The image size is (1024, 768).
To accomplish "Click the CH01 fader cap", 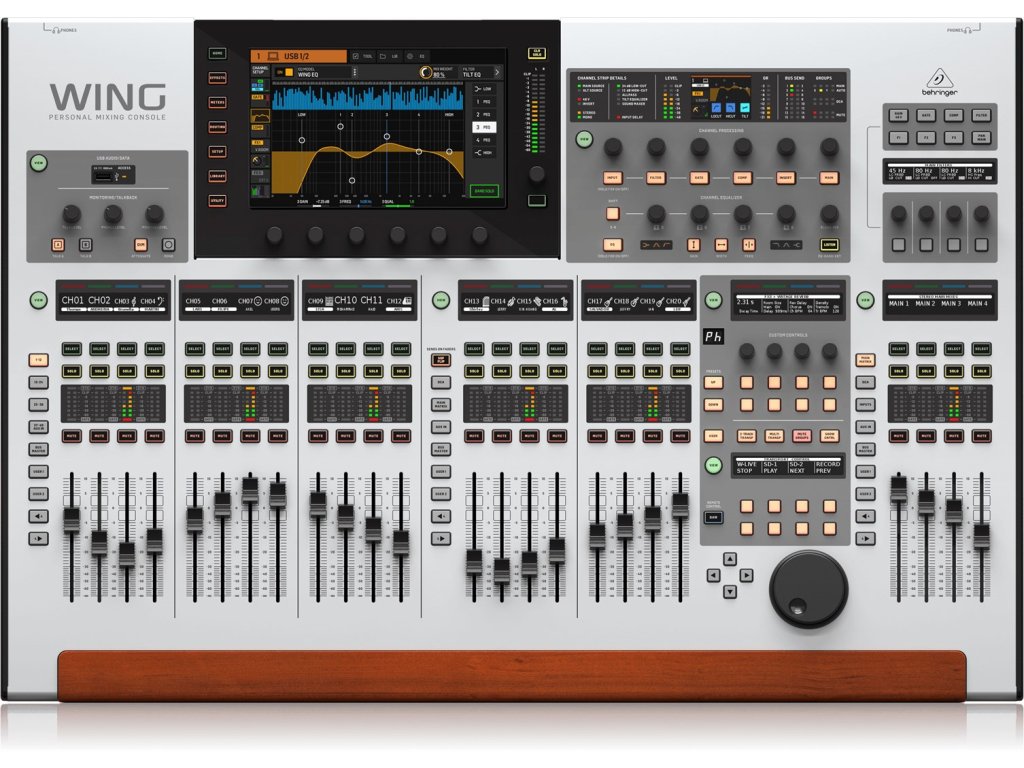I will 71,520.
